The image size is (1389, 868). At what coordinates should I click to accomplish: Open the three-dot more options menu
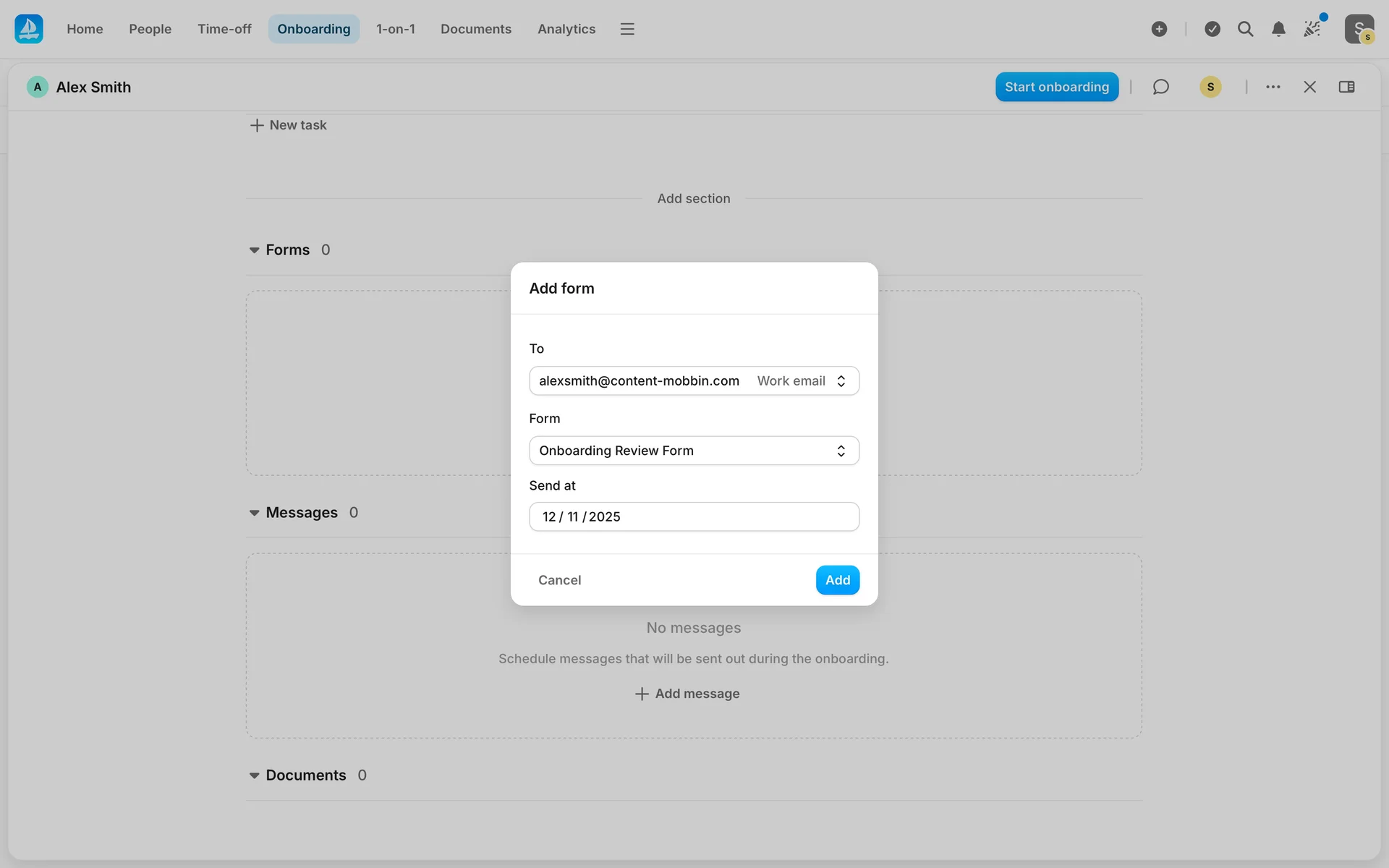pyautogui.click(x=1273, y=87)
